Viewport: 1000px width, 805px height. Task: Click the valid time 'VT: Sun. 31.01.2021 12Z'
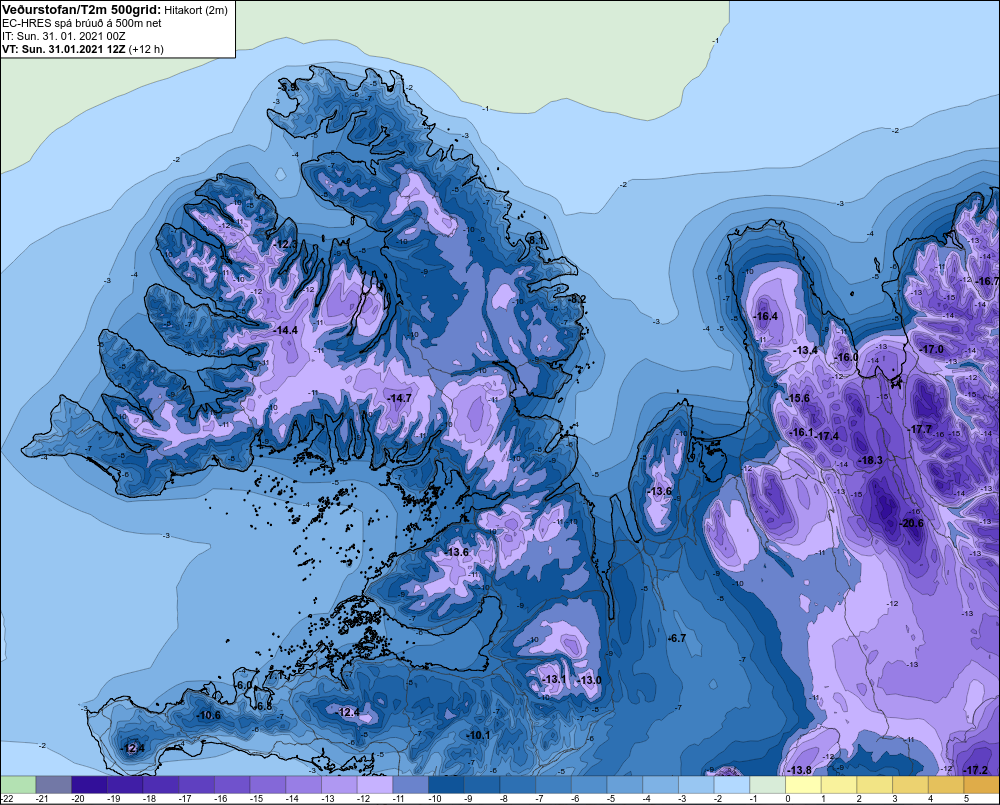click(64, 49)
